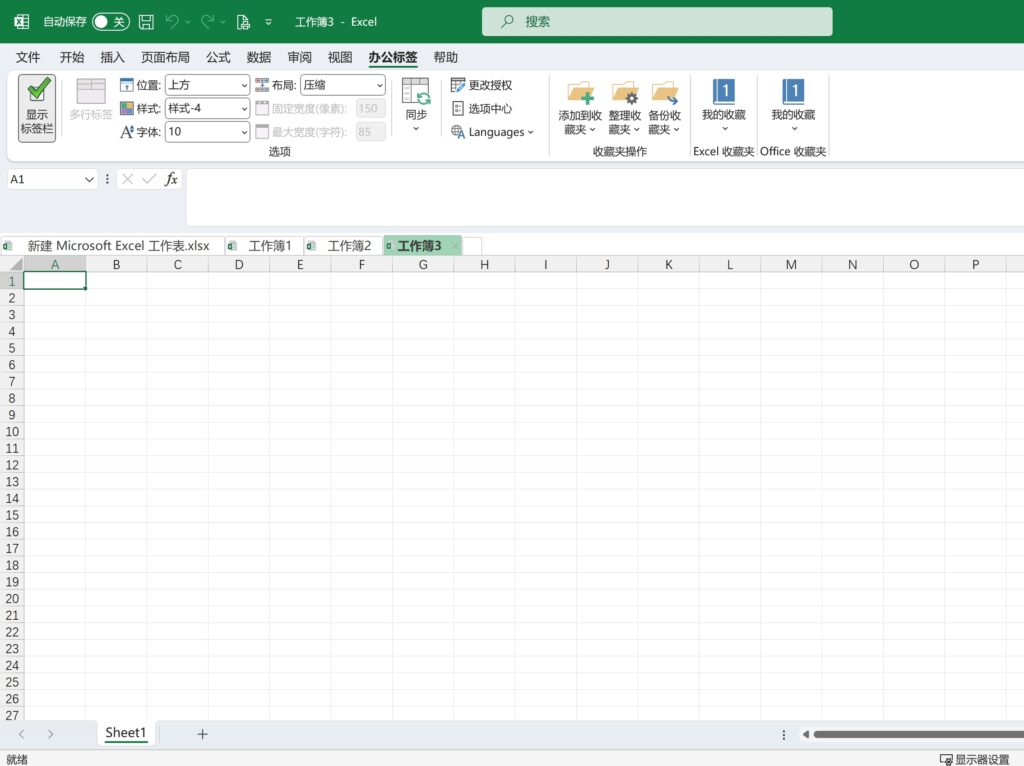Open the 字体 size dropdown showing 10
The image size is (1024, 766).
click(207, 132)
